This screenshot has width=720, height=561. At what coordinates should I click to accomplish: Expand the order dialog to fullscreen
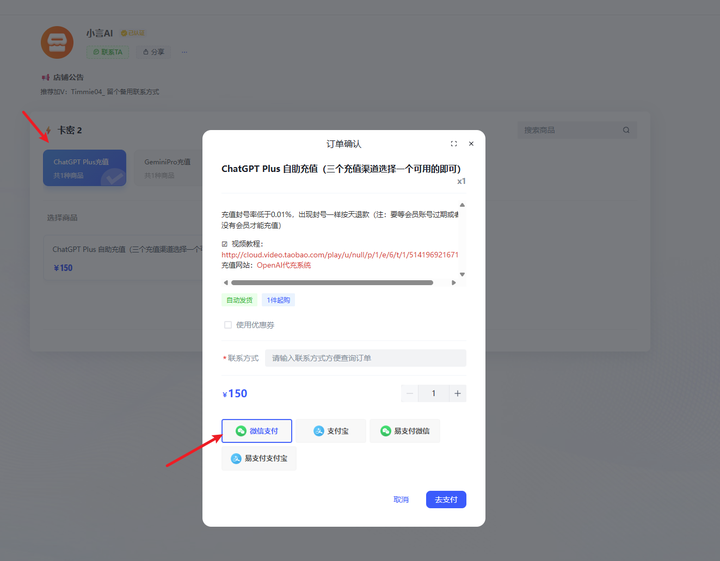(x=454, y=144)
